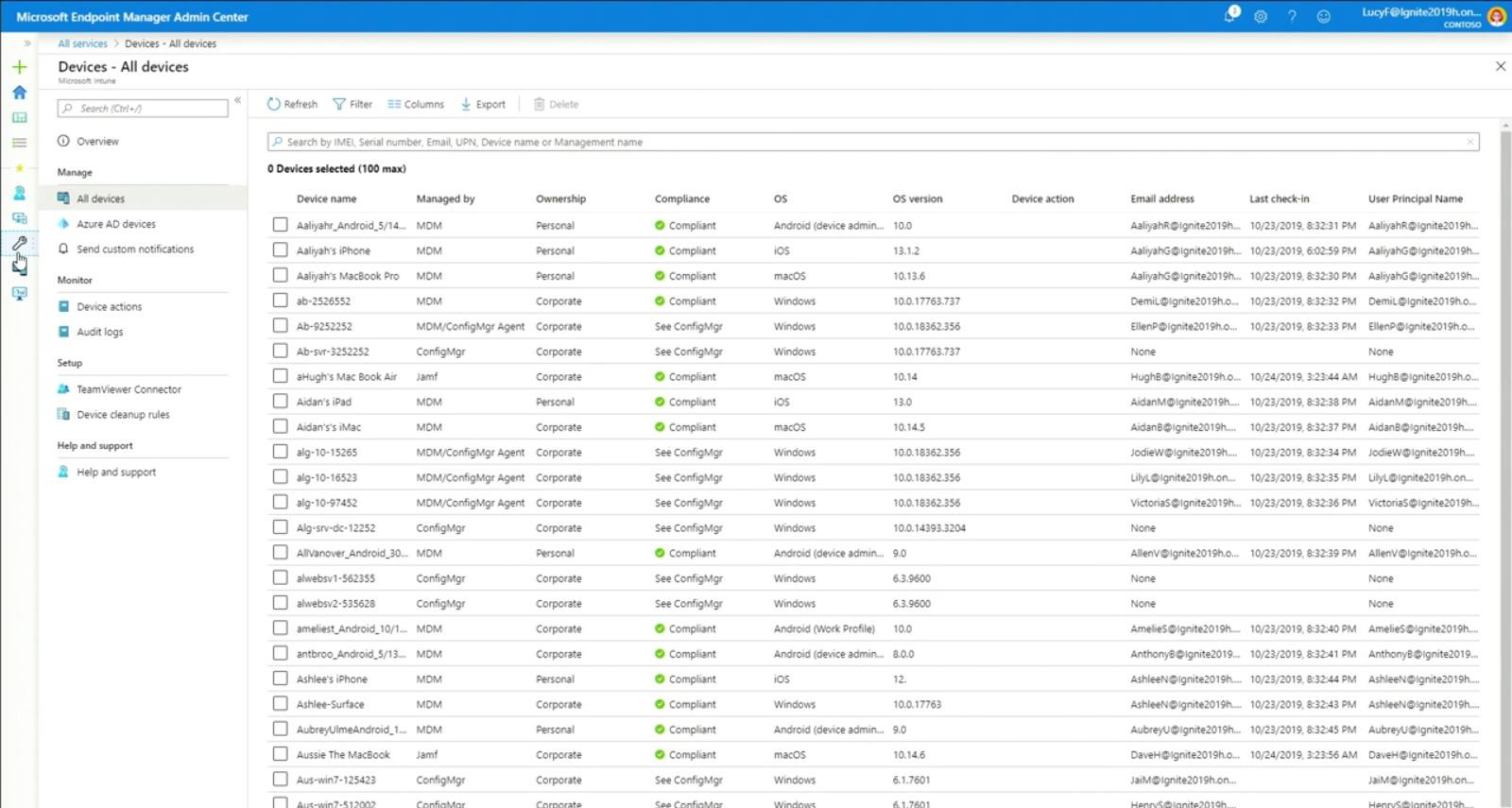1512x808 pixels.
Task: Open the help question mark icon
Action: pos(1292,16)
